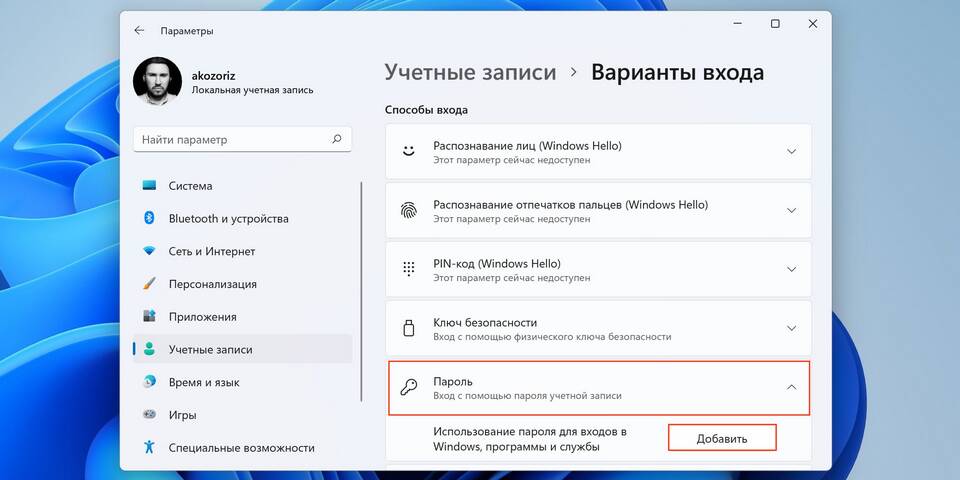The width and height of the screenshot is (960, 480).
Task: Click Учетные записи breadcrumb link
Action: [470, 73]
